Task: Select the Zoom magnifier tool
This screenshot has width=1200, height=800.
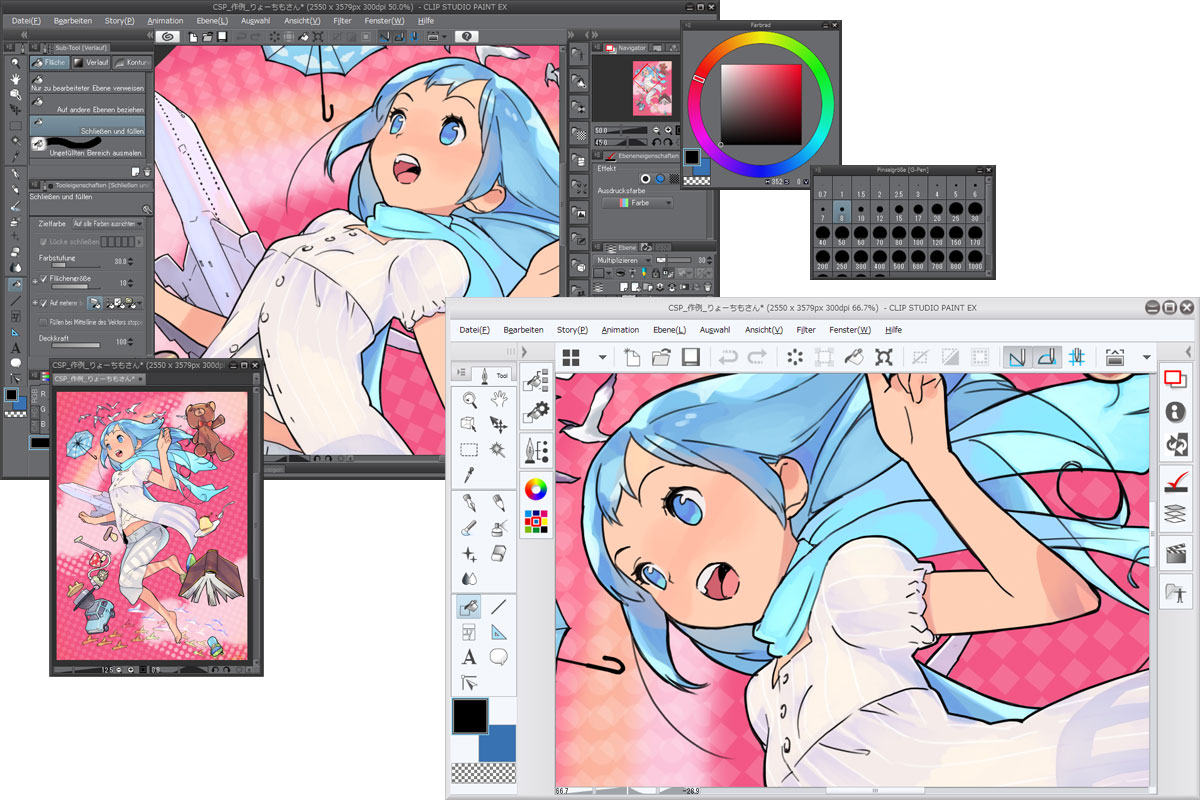Action: point(468,398)
